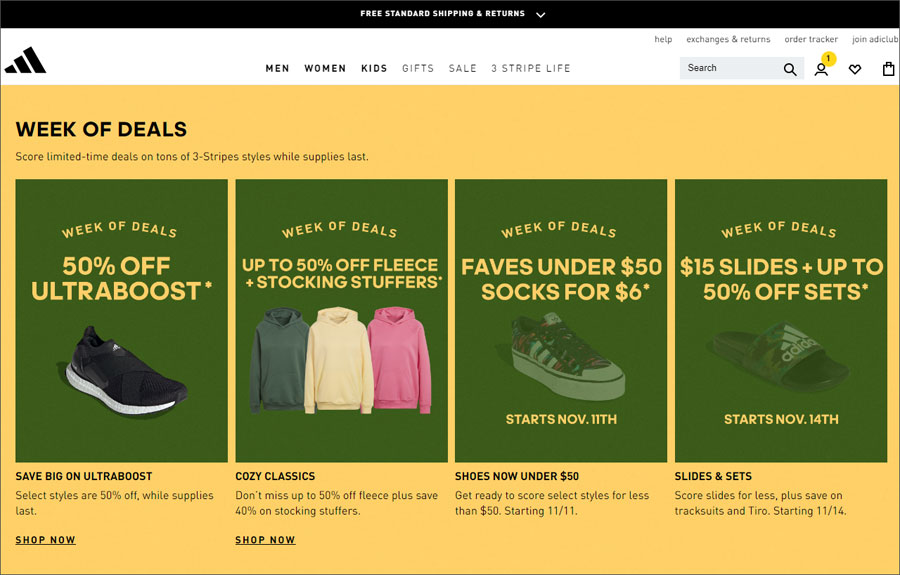This screenshot has height=575, width=900.
Task: Open the WOMEN menu
Action: coord(325,68)
